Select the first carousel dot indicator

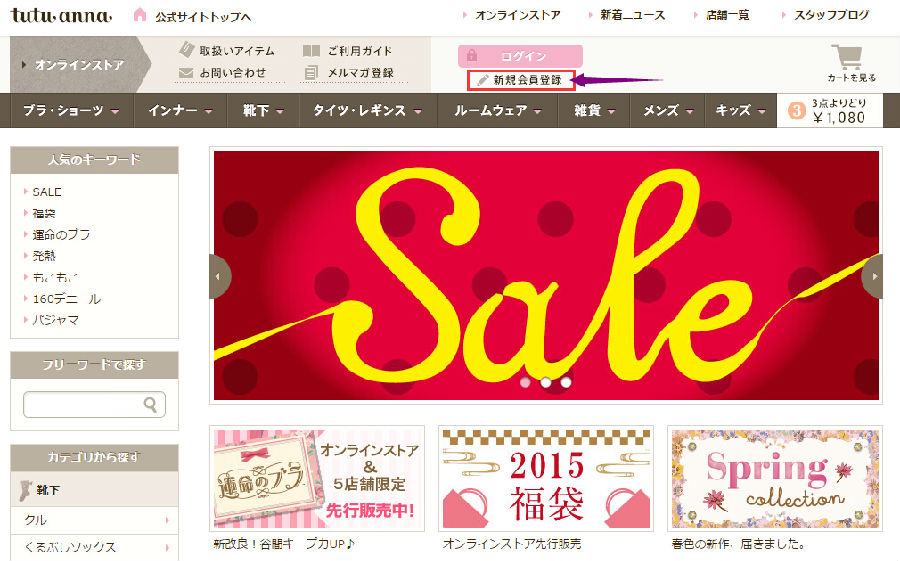click(525, 382)
